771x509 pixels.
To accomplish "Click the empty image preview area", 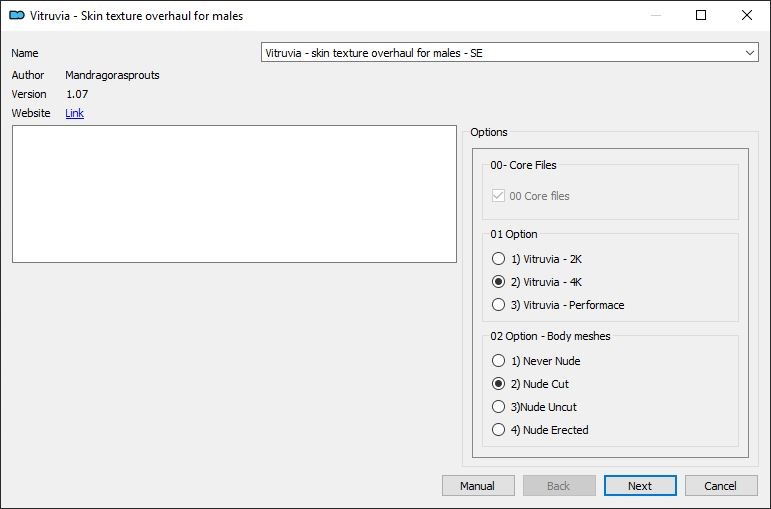I will 235,194.
